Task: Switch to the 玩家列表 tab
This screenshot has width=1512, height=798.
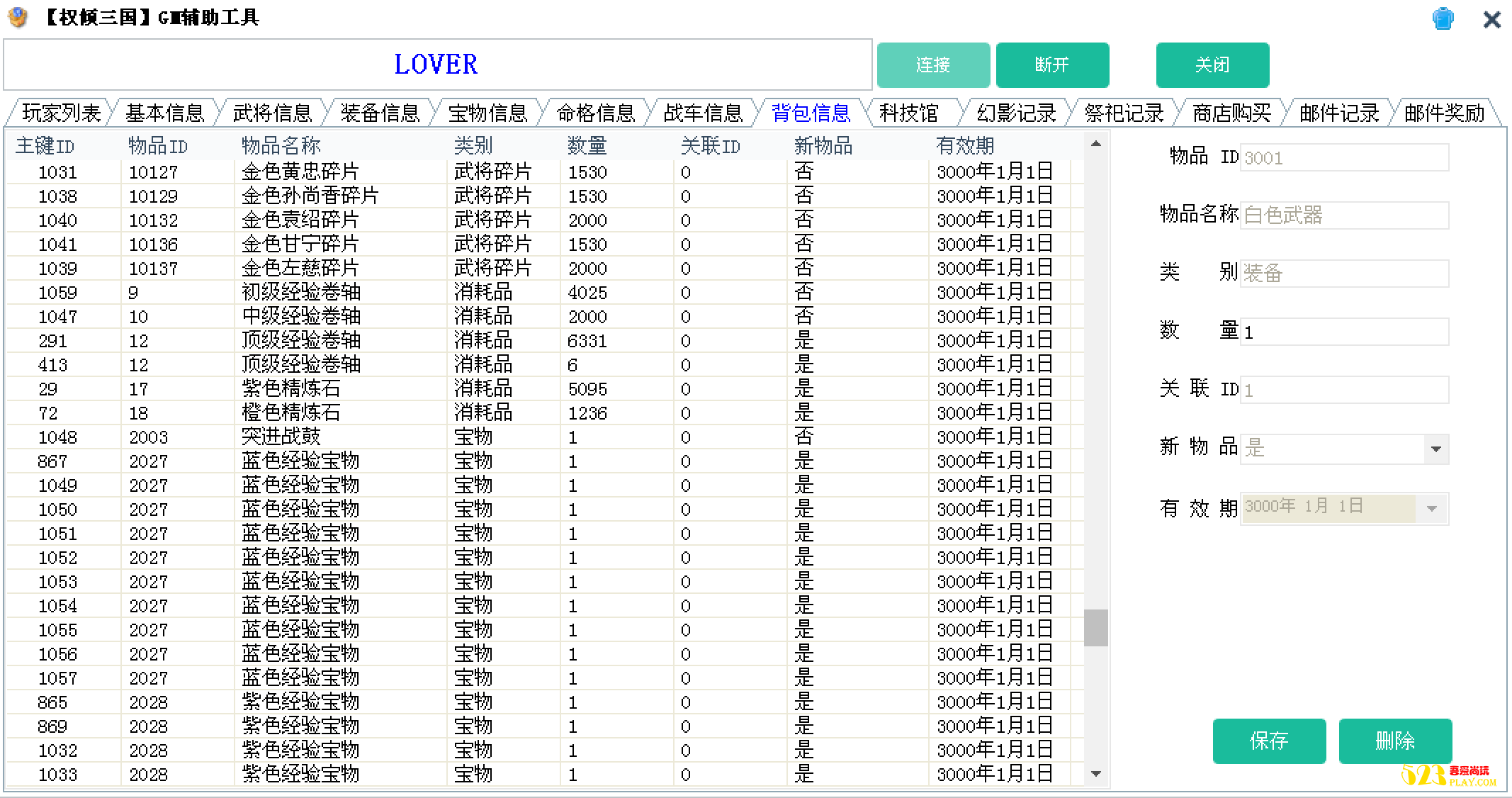Action: point(61,113)
